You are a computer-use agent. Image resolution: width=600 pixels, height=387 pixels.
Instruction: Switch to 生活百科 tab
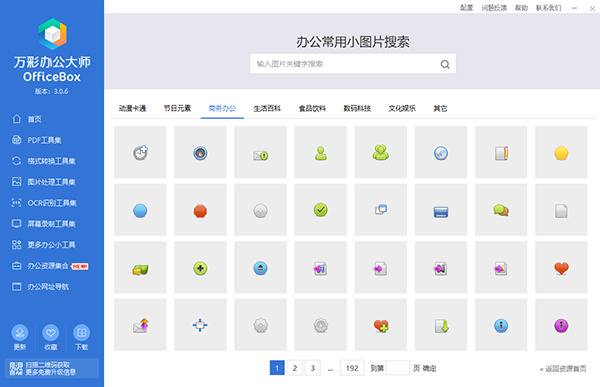(267, 109)
